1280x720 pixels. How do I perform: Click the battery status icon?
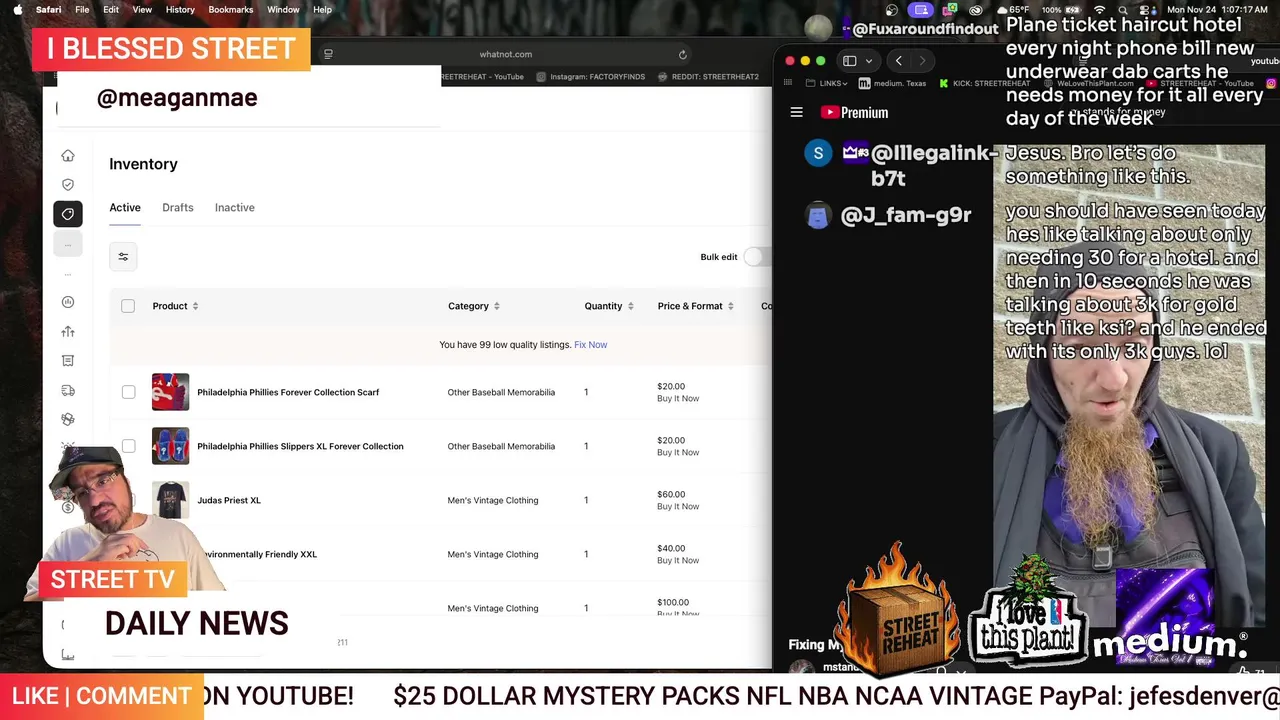point(1075,10)
